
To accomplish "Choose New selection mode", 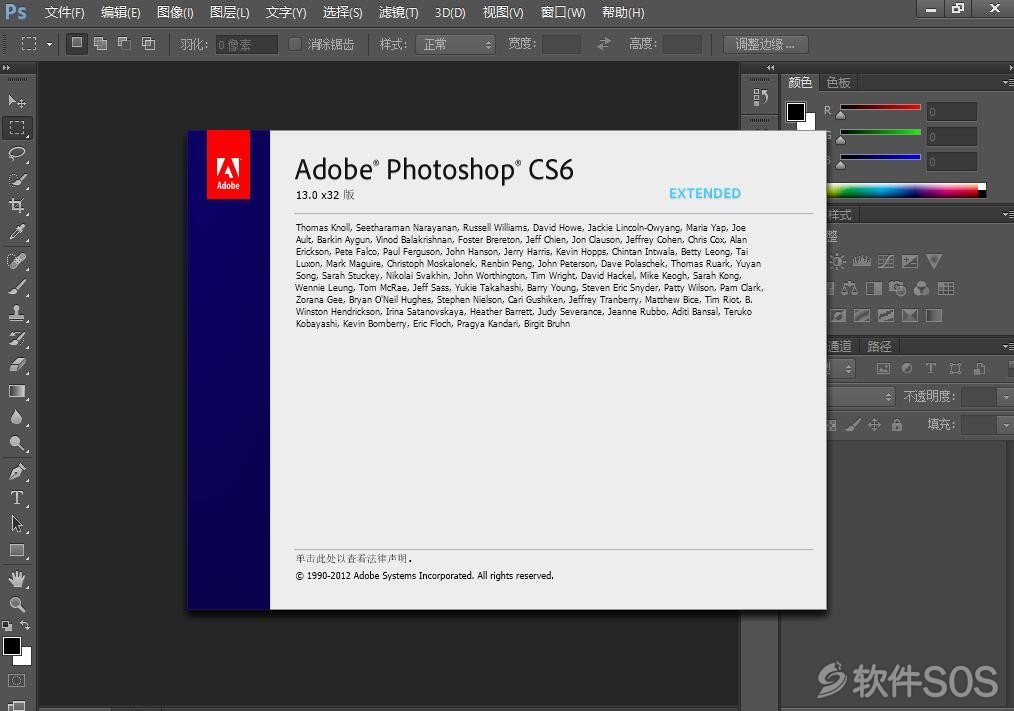I will pos(76,43).
